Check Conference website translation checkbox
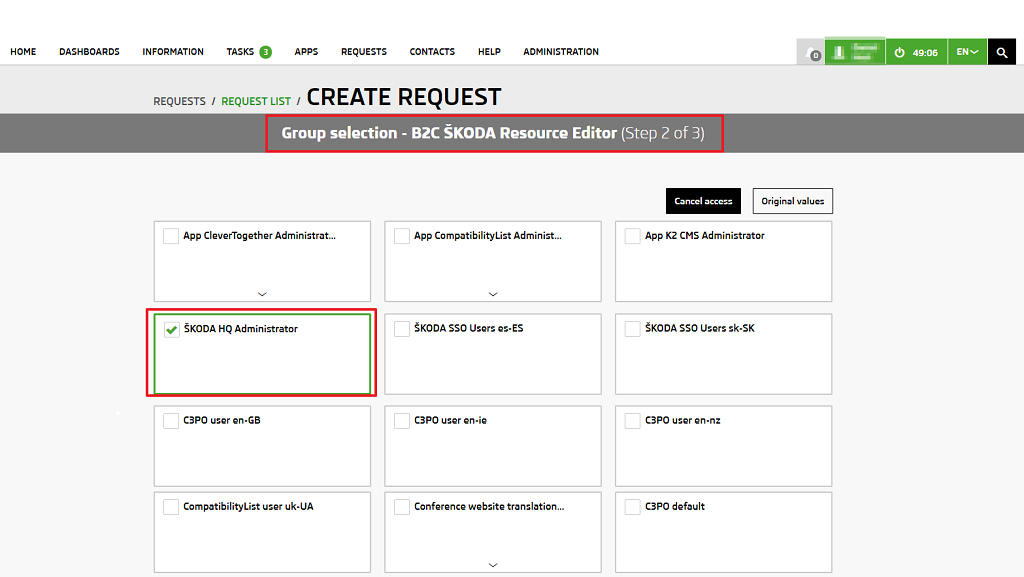The image size is (1024, 577). tap(402, 507)
